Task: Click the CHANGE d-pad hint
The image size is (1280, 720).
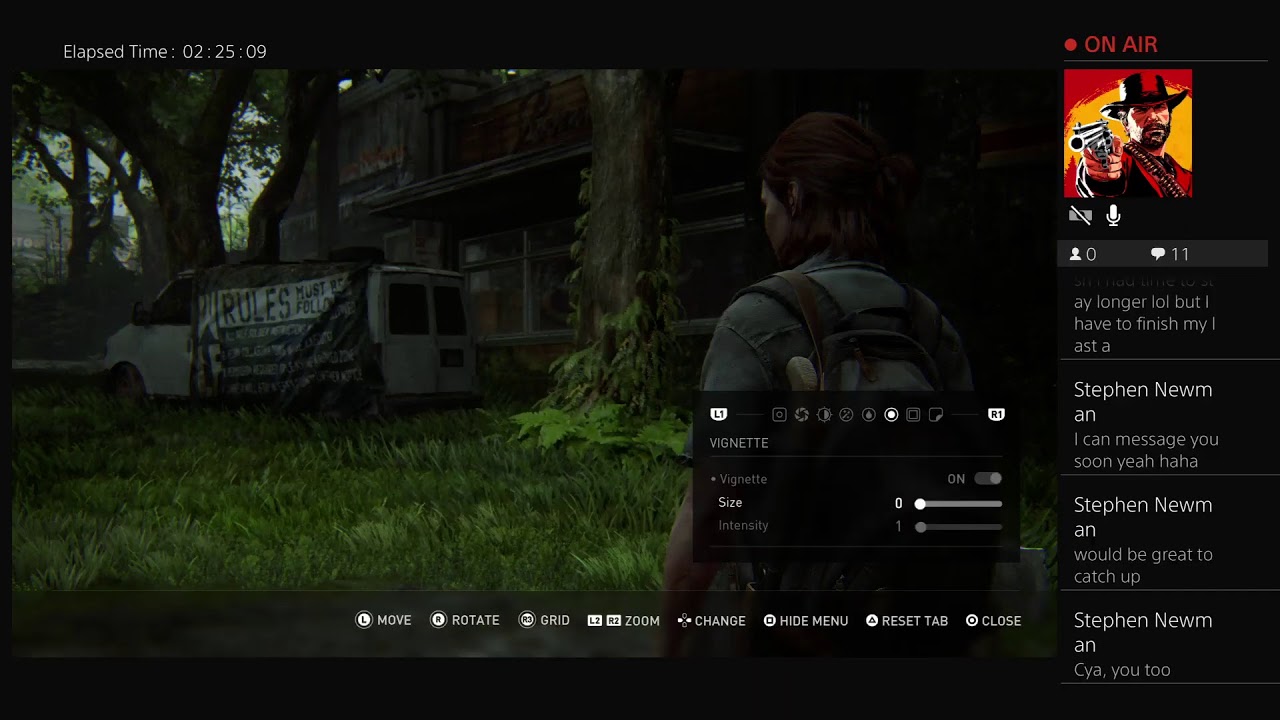Action: [711, 621]
